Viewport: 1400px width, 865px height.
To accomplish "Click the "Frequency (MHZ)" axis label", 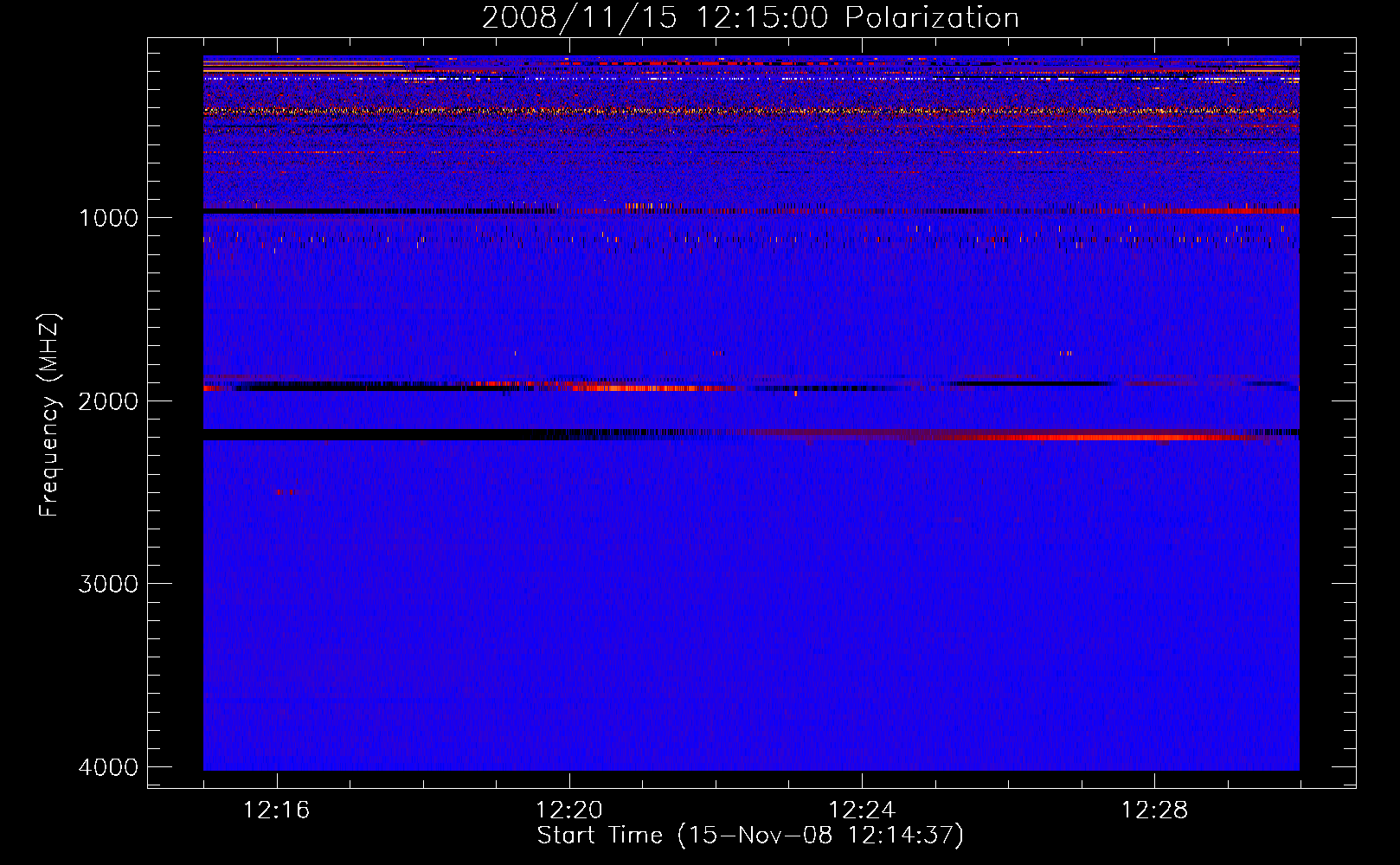I will pyautogui.click(x=49, y=415).
